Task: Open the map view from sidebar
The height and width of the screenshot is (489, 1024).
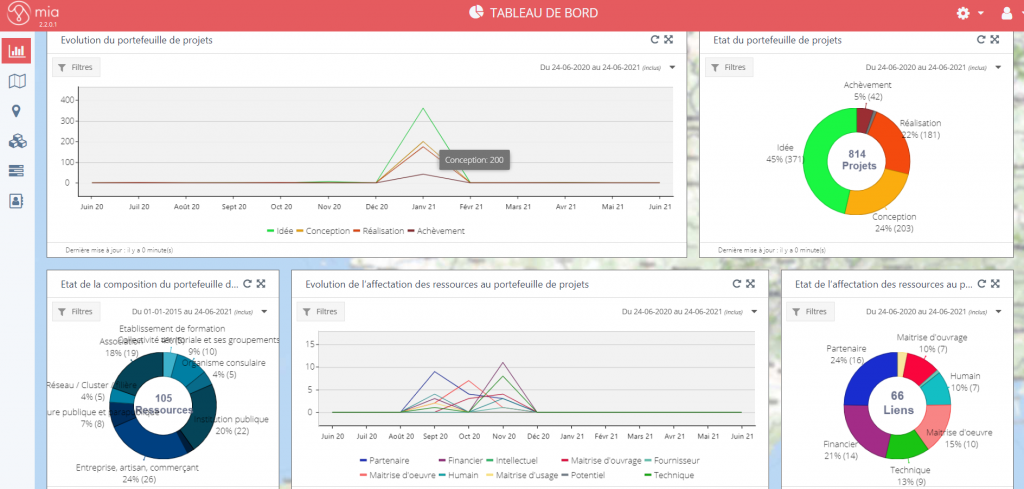Action: [16, 80]
